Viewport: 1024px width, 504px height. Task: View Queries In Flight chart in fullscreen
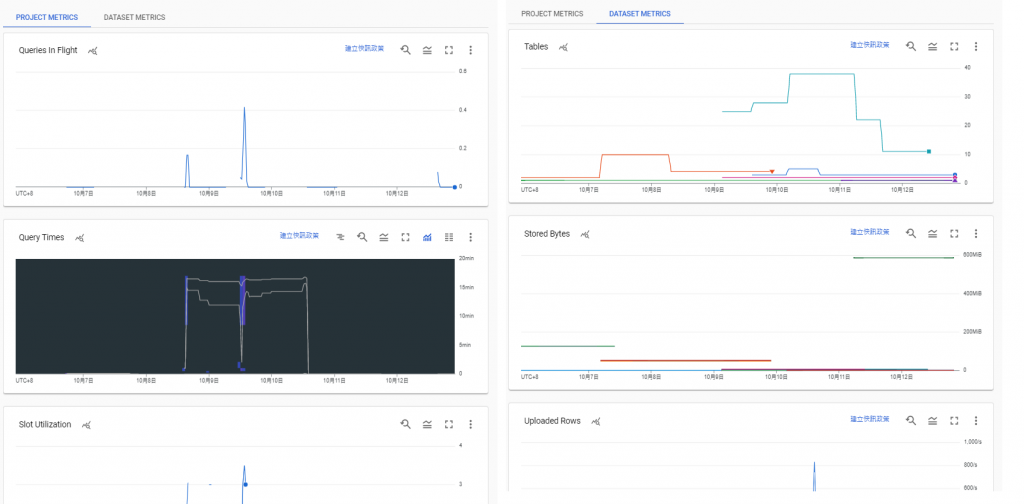449,50
